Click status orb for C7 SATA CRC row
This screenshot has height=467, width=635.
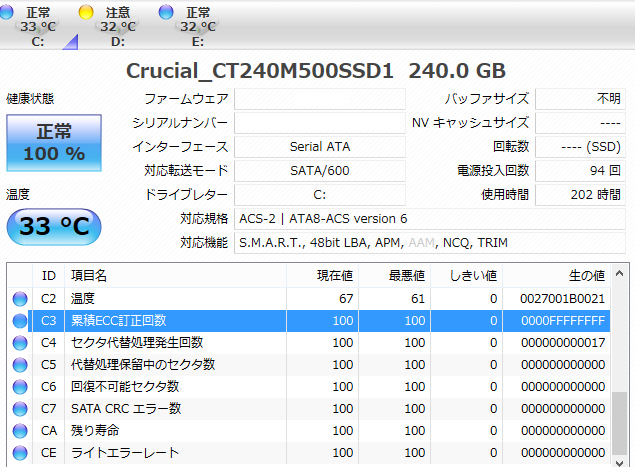[x=20, y=409]
